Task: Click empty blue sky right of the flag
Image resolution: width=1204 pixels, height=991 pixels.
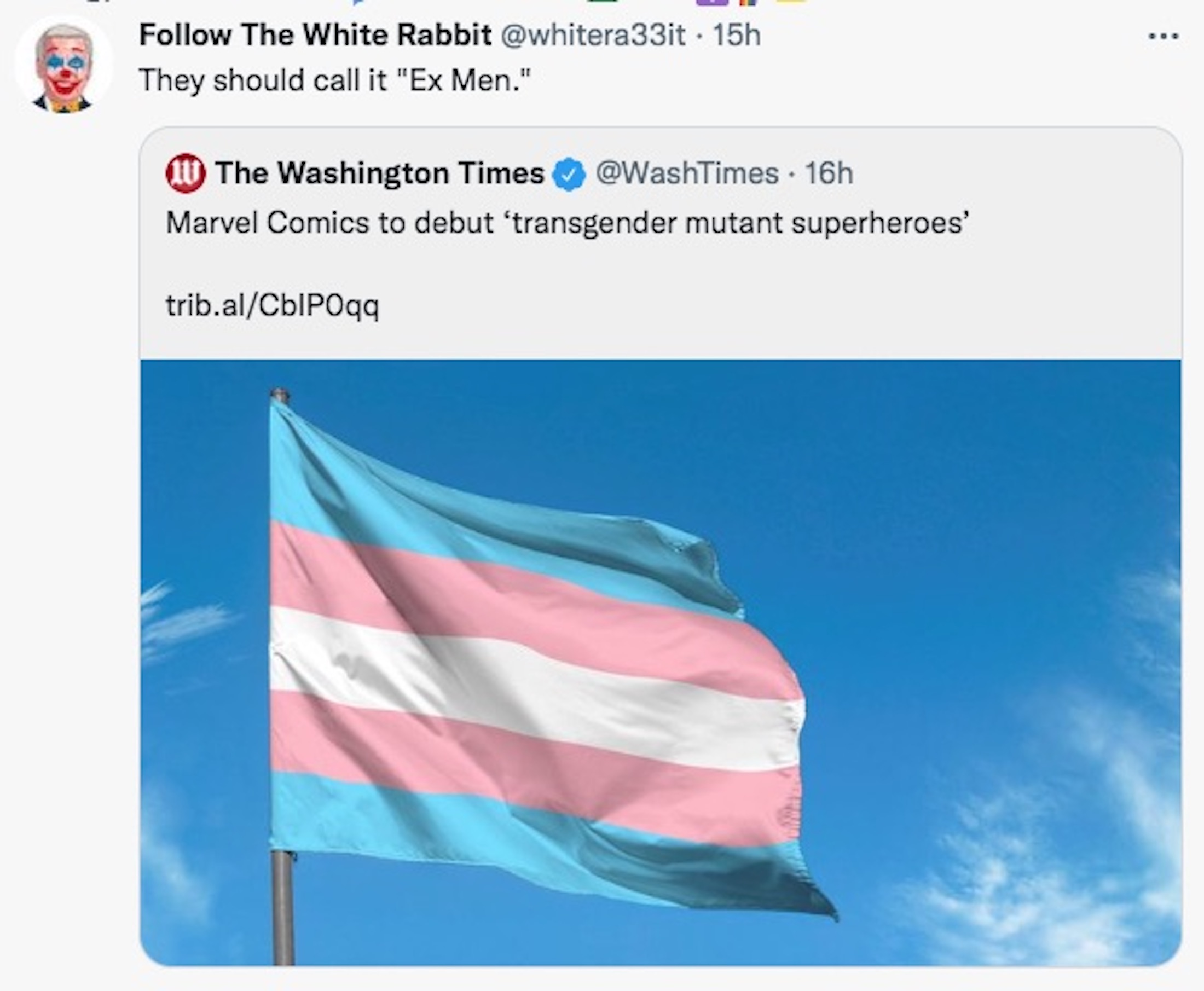Action: coord(970,514)
